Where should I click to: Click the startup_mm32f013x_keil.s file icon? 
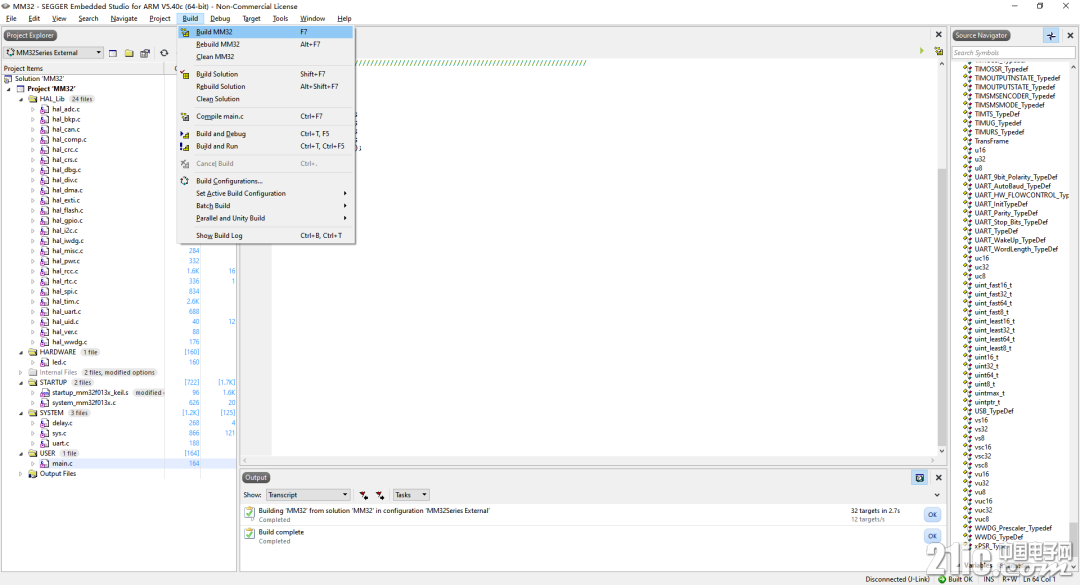click(x=45, y=393)
